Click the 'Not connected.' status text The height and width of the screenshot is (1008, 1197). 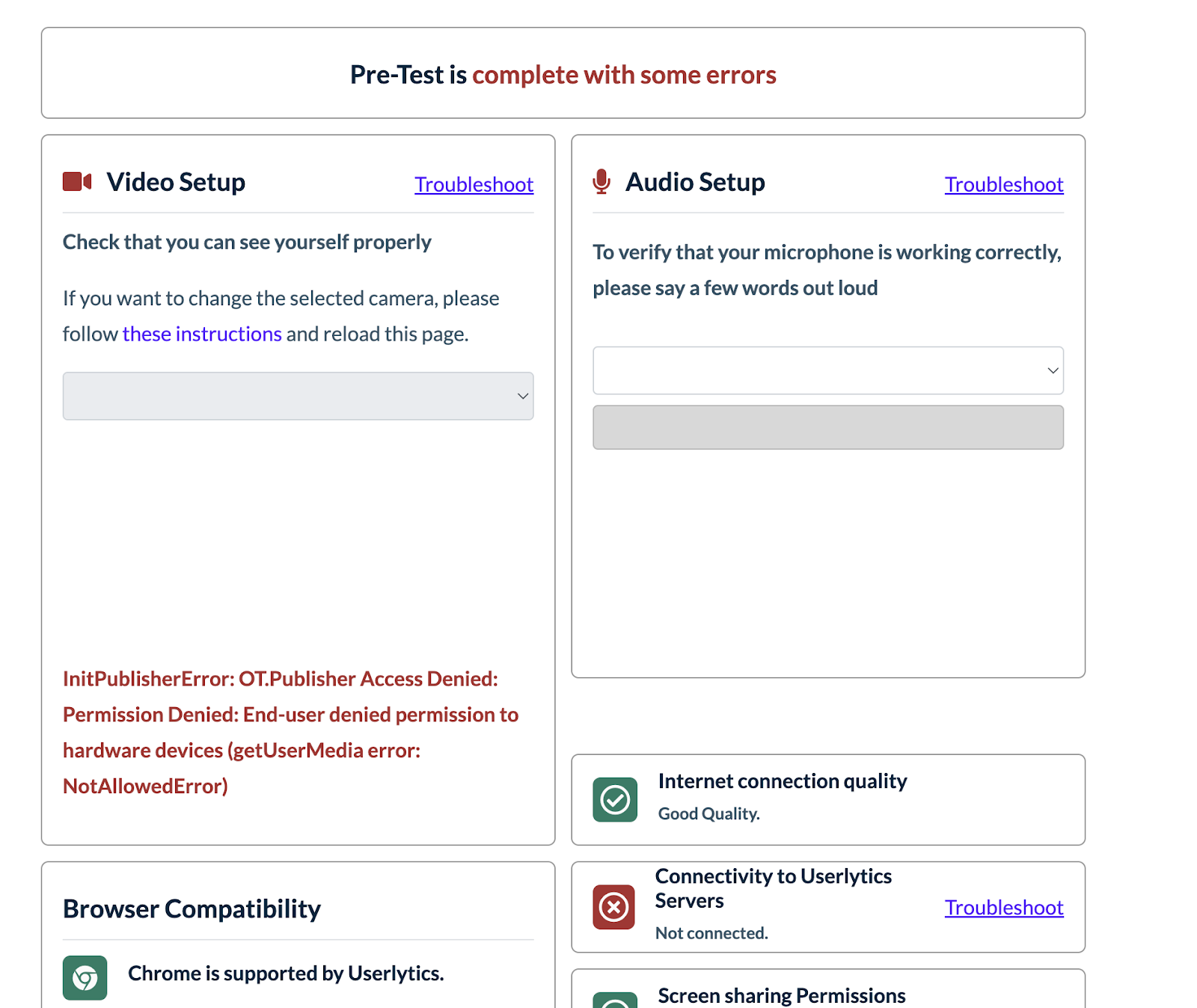click(x=711, y=932)
